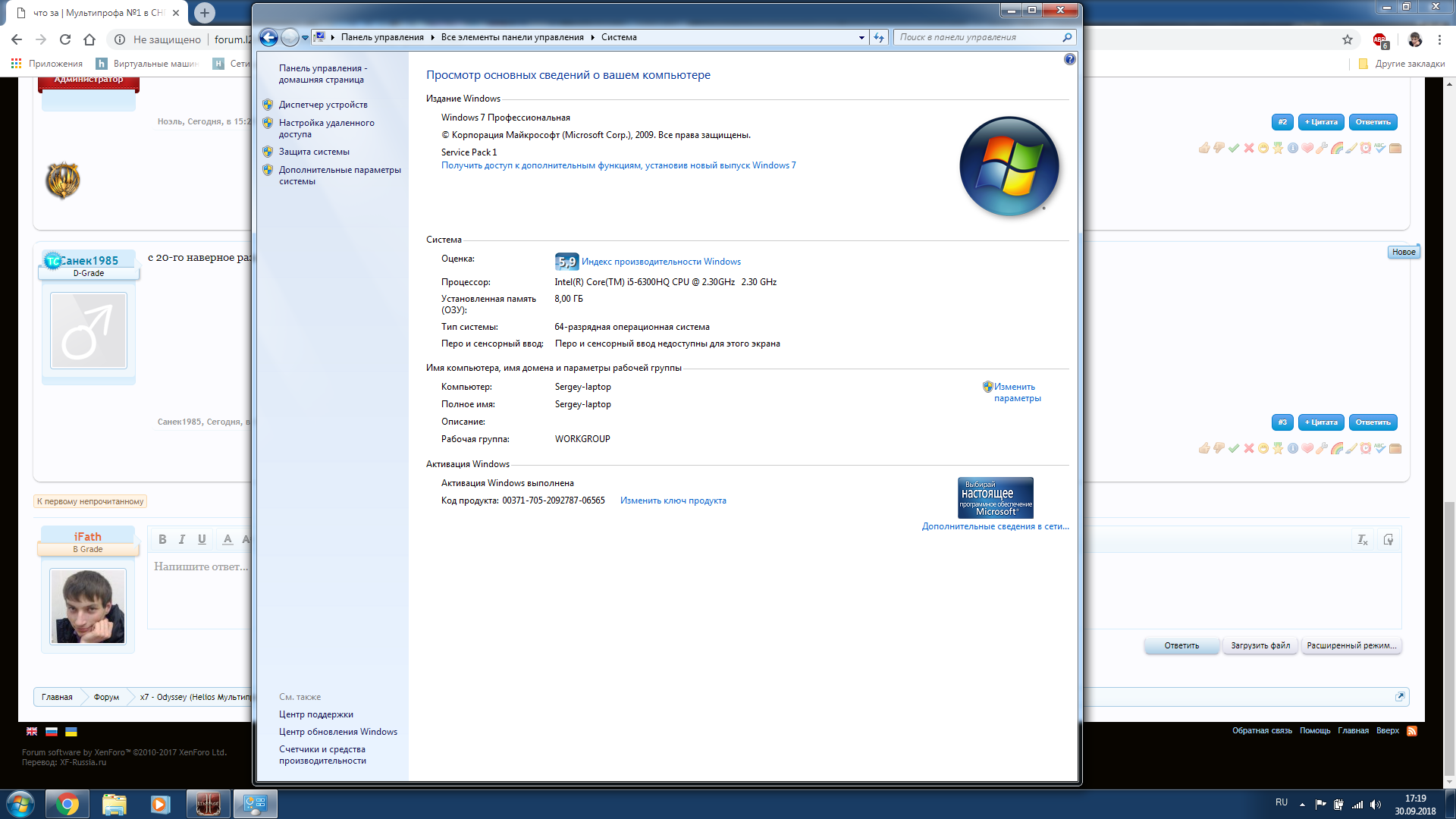Toggle Italic in the reply editor
The width and height of the screenshot is (1456, 819).
coord(182,539)
